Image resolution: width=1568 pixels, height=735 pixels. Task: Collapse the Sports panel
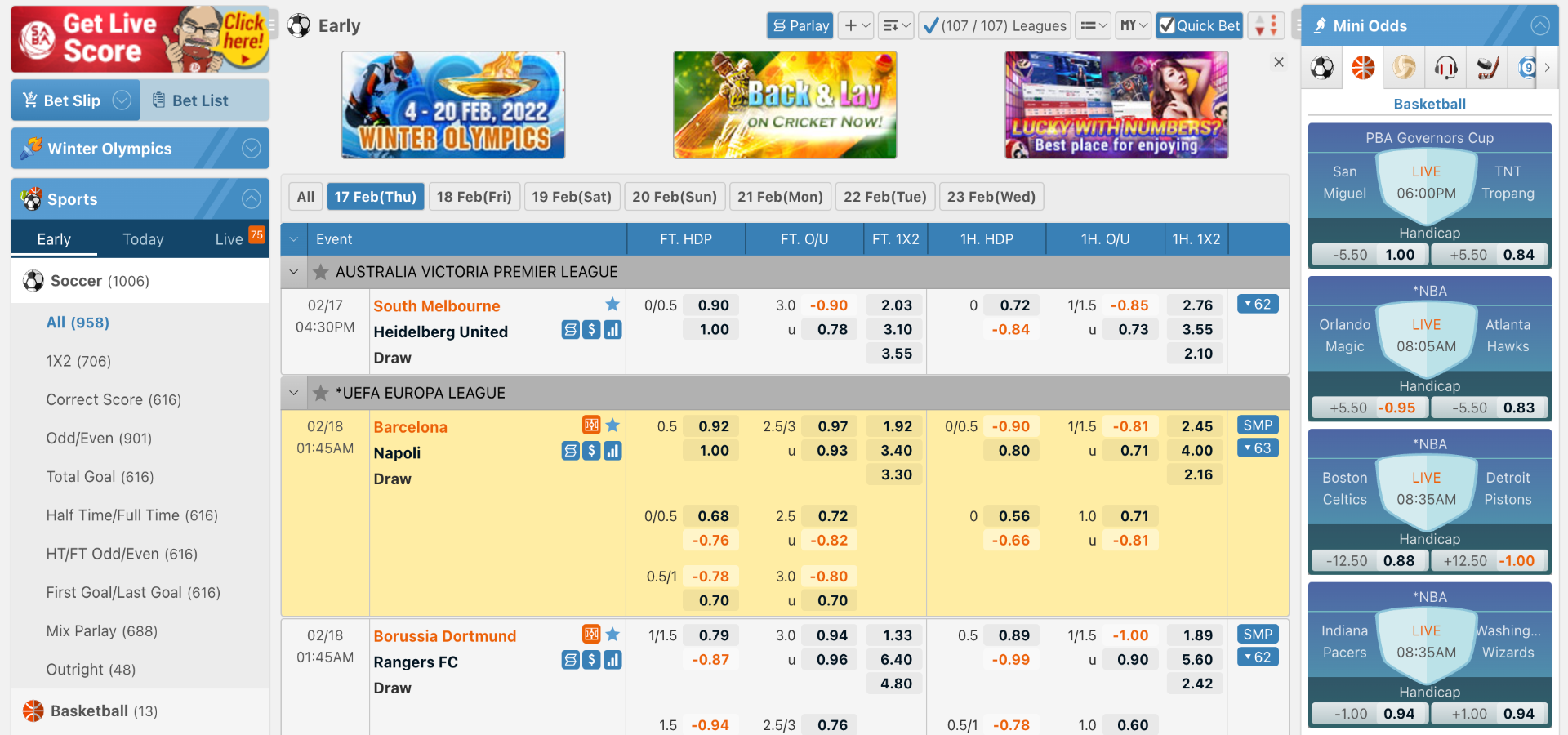tap(252, 199)
